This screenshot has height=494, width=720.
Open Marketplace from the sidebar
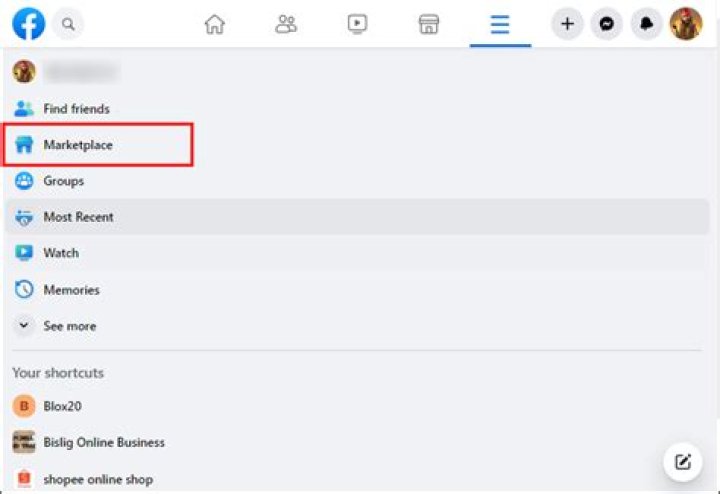tap(78, 145)
